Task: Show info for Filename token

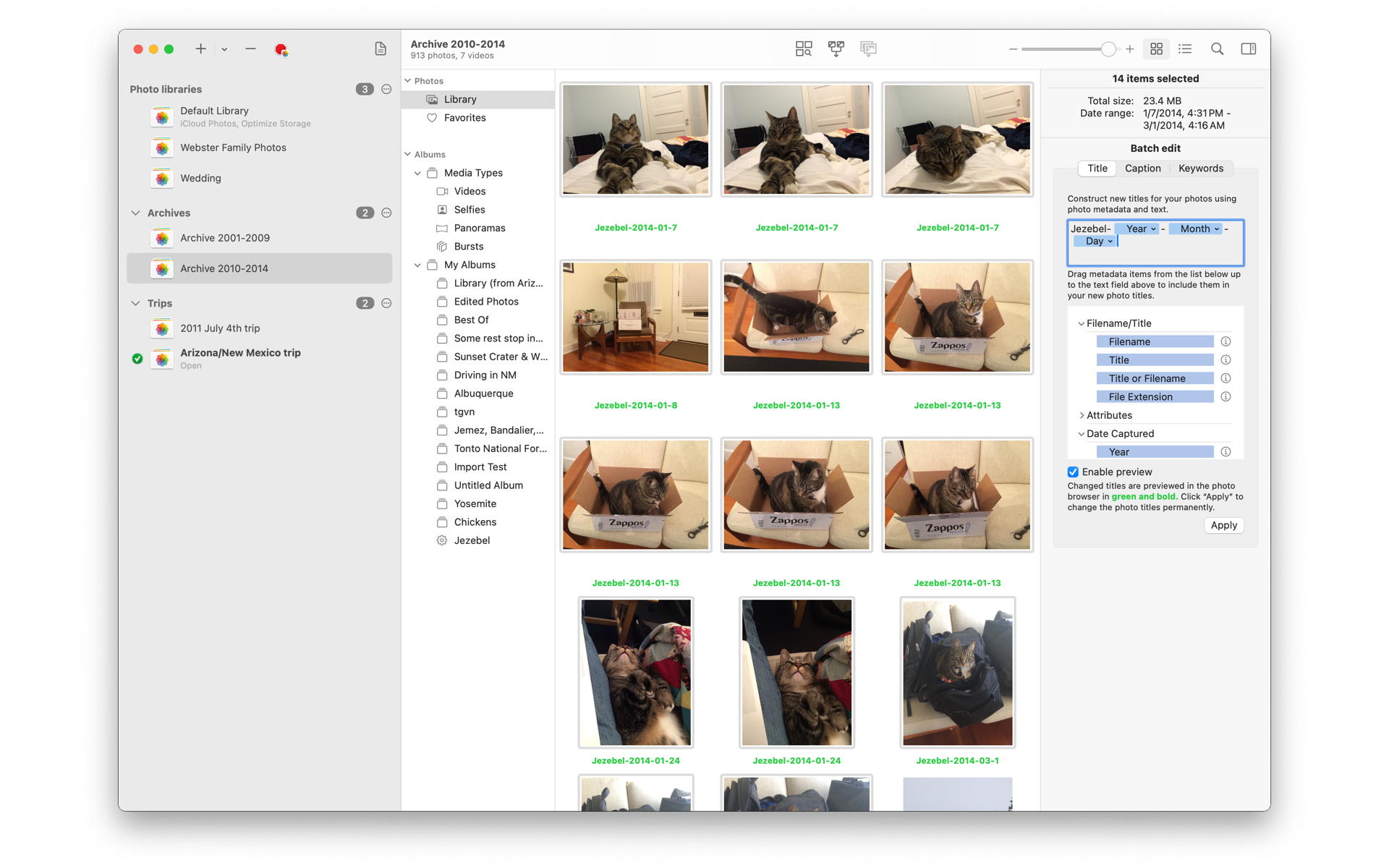Action: (x=1226, y=341)
